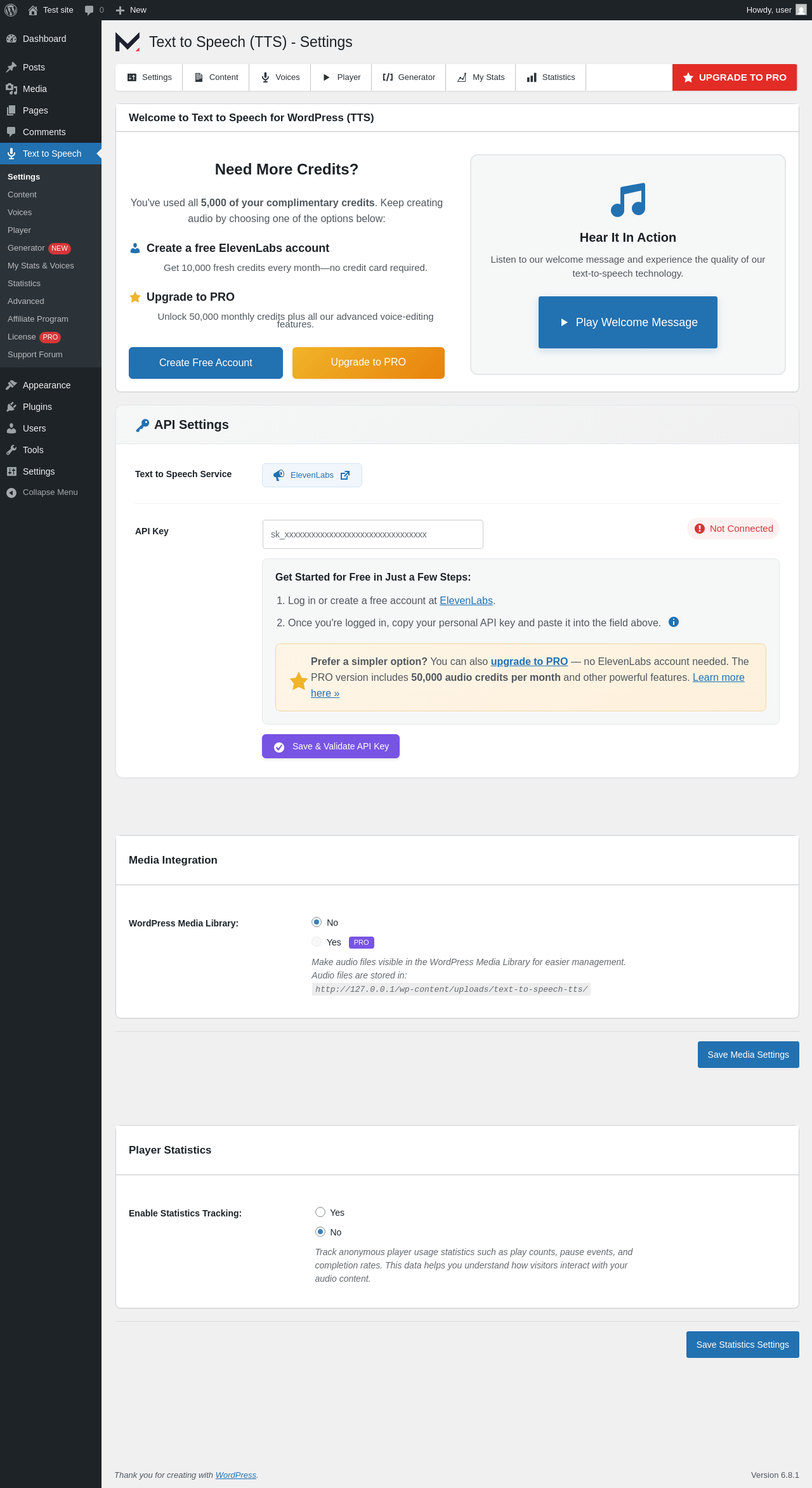
Task: Open the comments bubble in admin bar
Action: pos(94,10)
